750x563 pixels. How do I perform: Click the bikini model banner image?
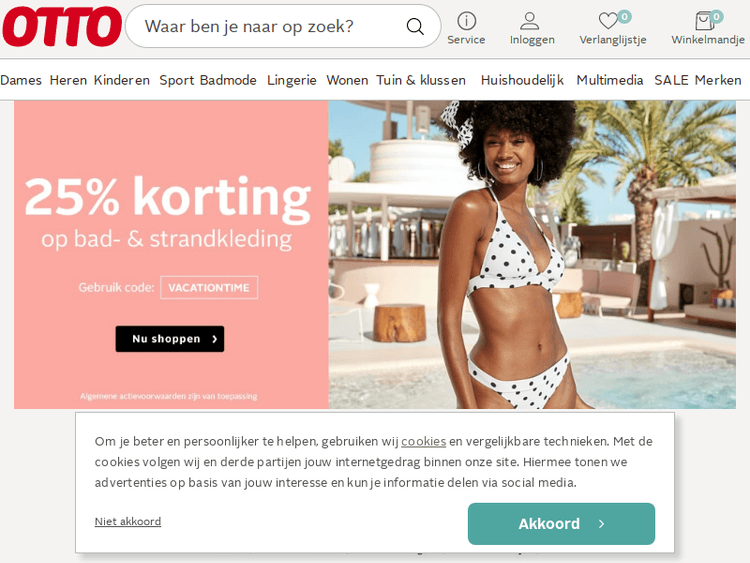coord(532,254)
